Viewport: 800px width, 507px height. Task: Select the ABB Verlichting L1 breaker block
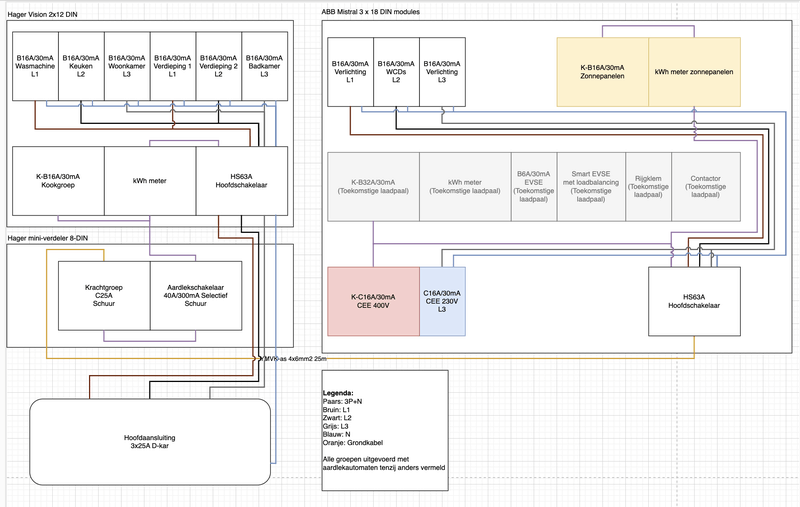click(x=351, y=72)
